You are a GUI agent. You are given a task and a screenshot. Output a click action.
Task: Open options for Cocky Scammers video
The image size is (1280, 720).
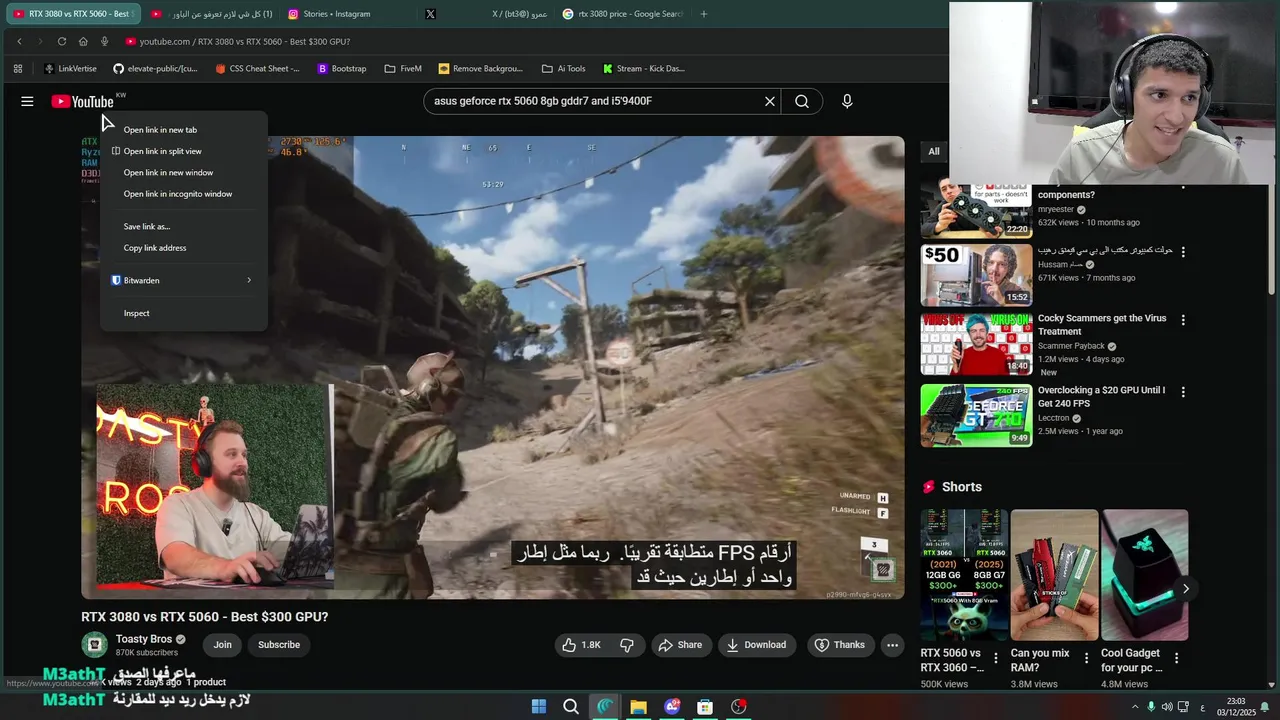coord(1183,320)
